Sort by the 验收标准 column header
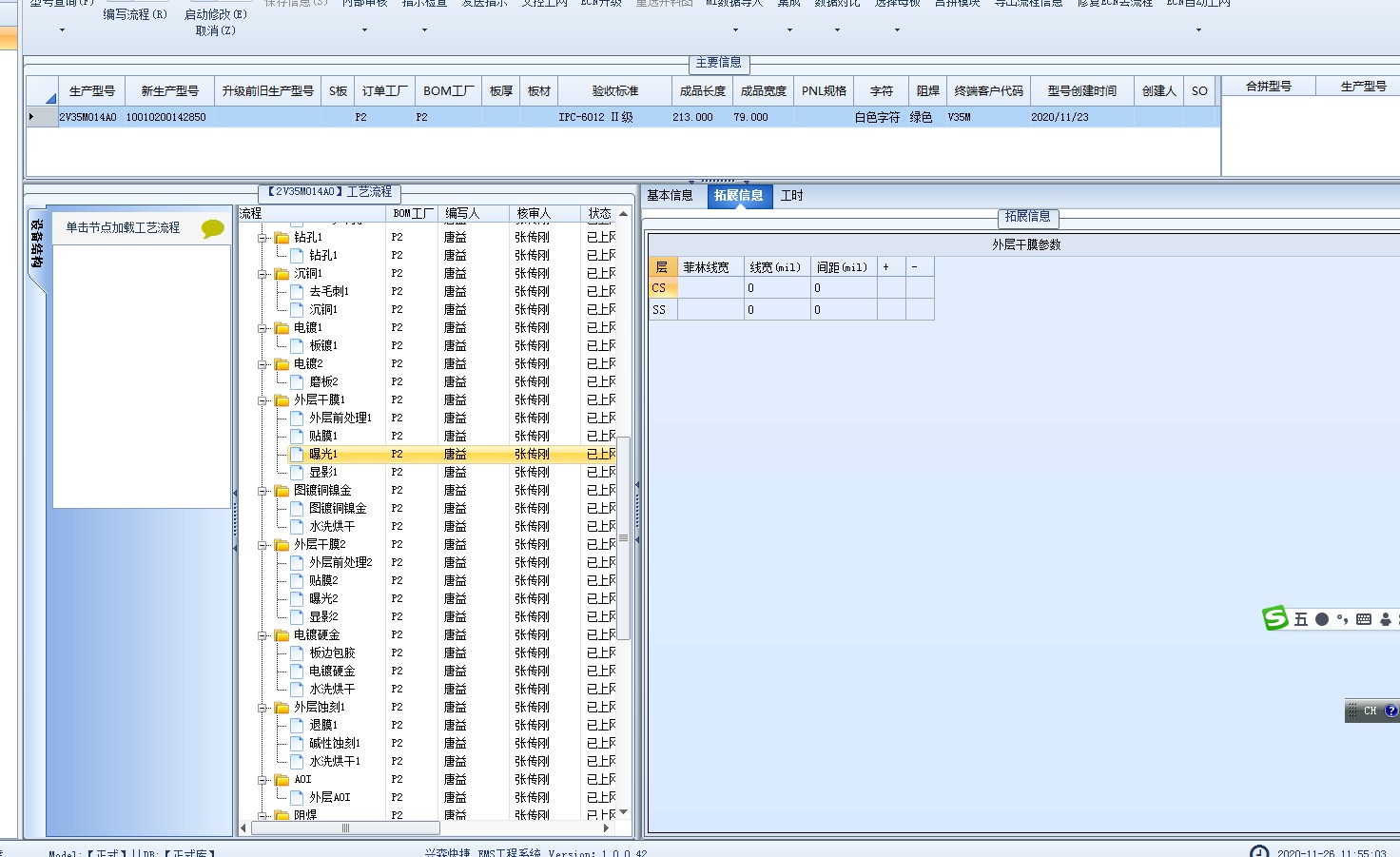Image resolution: width=1400 pixels, height=857 pixels. pyautogui.click(x=614, y=91)
